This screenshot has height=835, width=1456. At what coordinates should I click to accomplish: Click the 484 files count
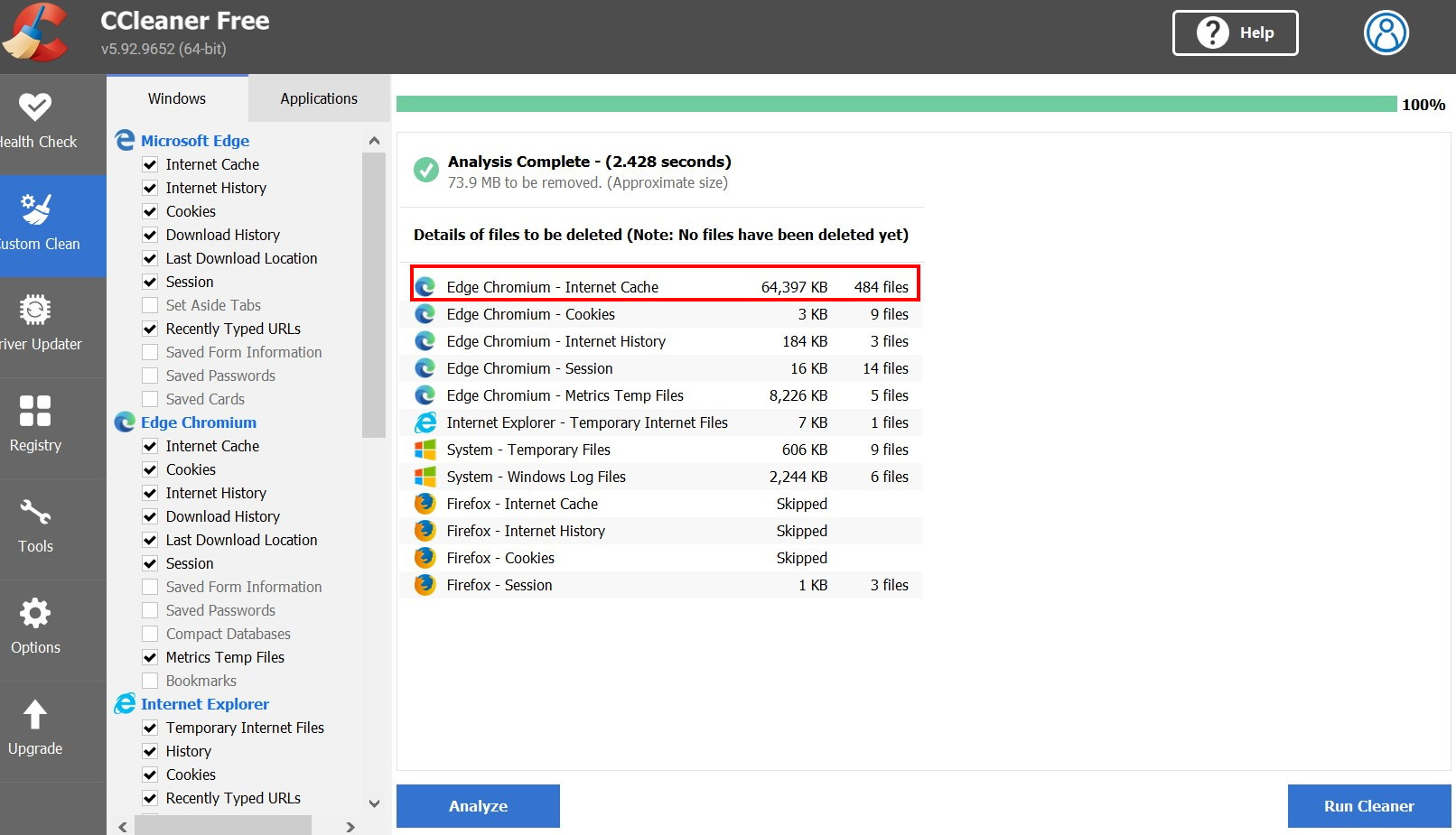click(882, 287)
